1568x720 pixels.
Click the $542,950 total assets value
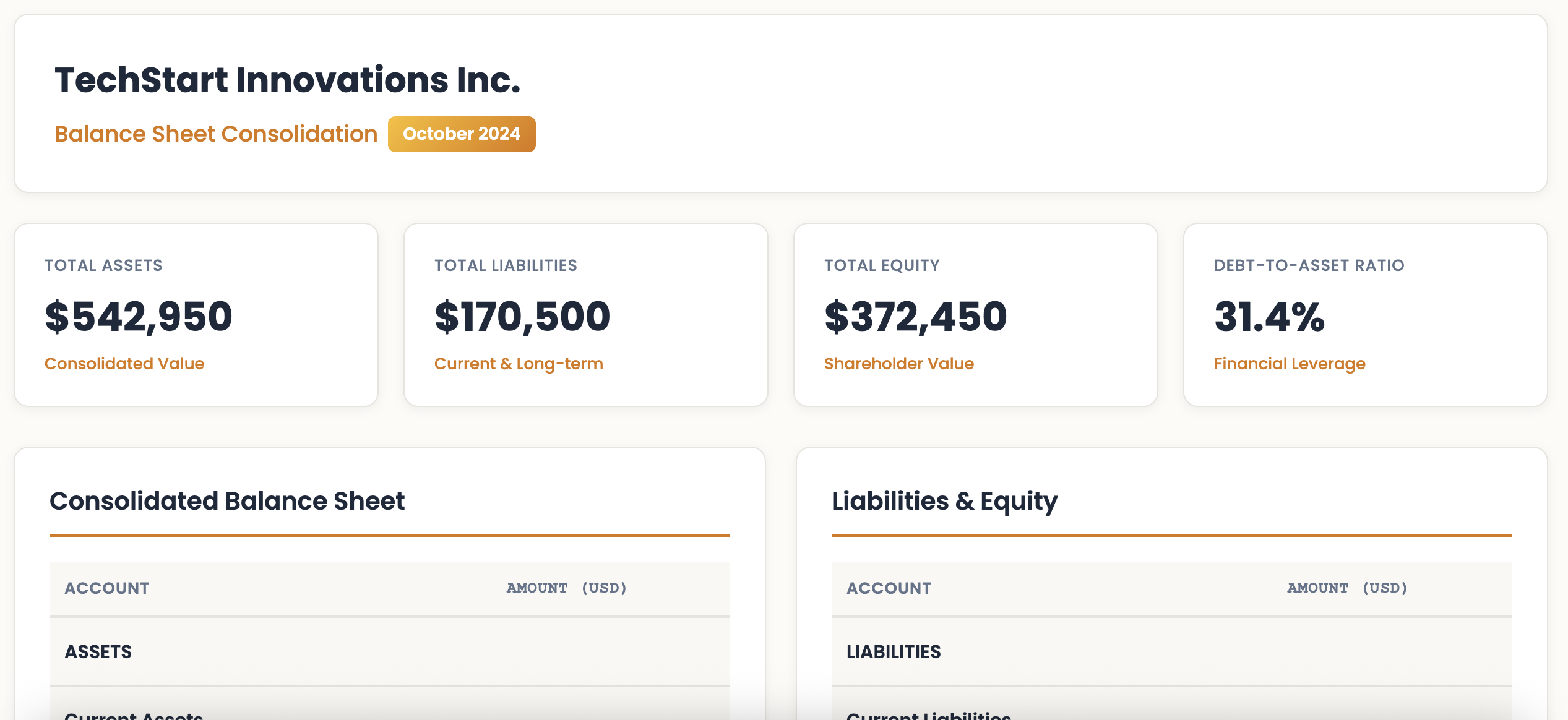(x=139, y=317)
